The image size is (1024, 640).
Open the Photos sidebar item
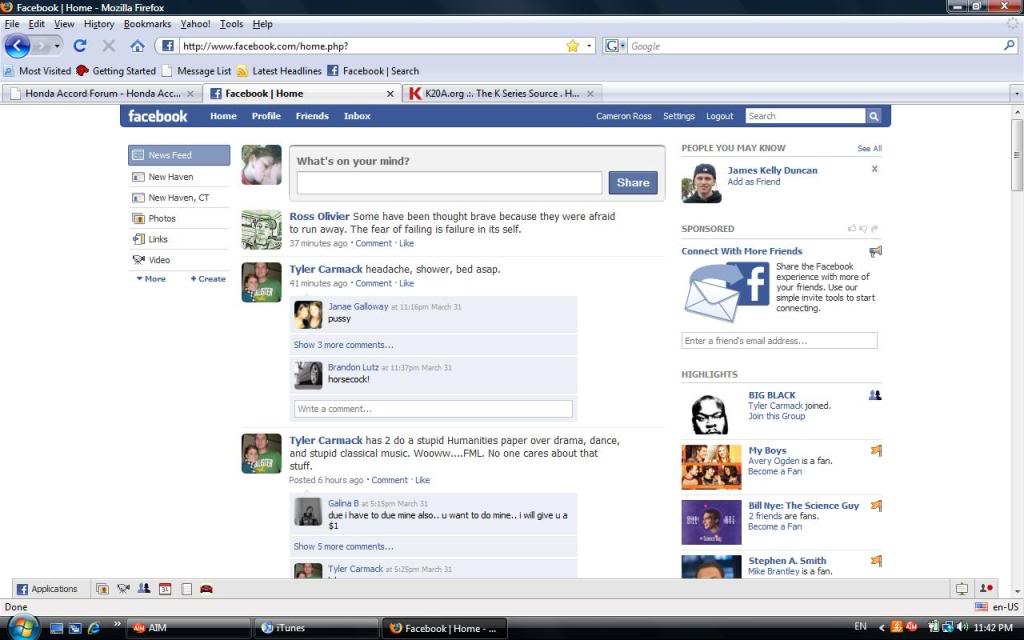(x=162, y=218)
